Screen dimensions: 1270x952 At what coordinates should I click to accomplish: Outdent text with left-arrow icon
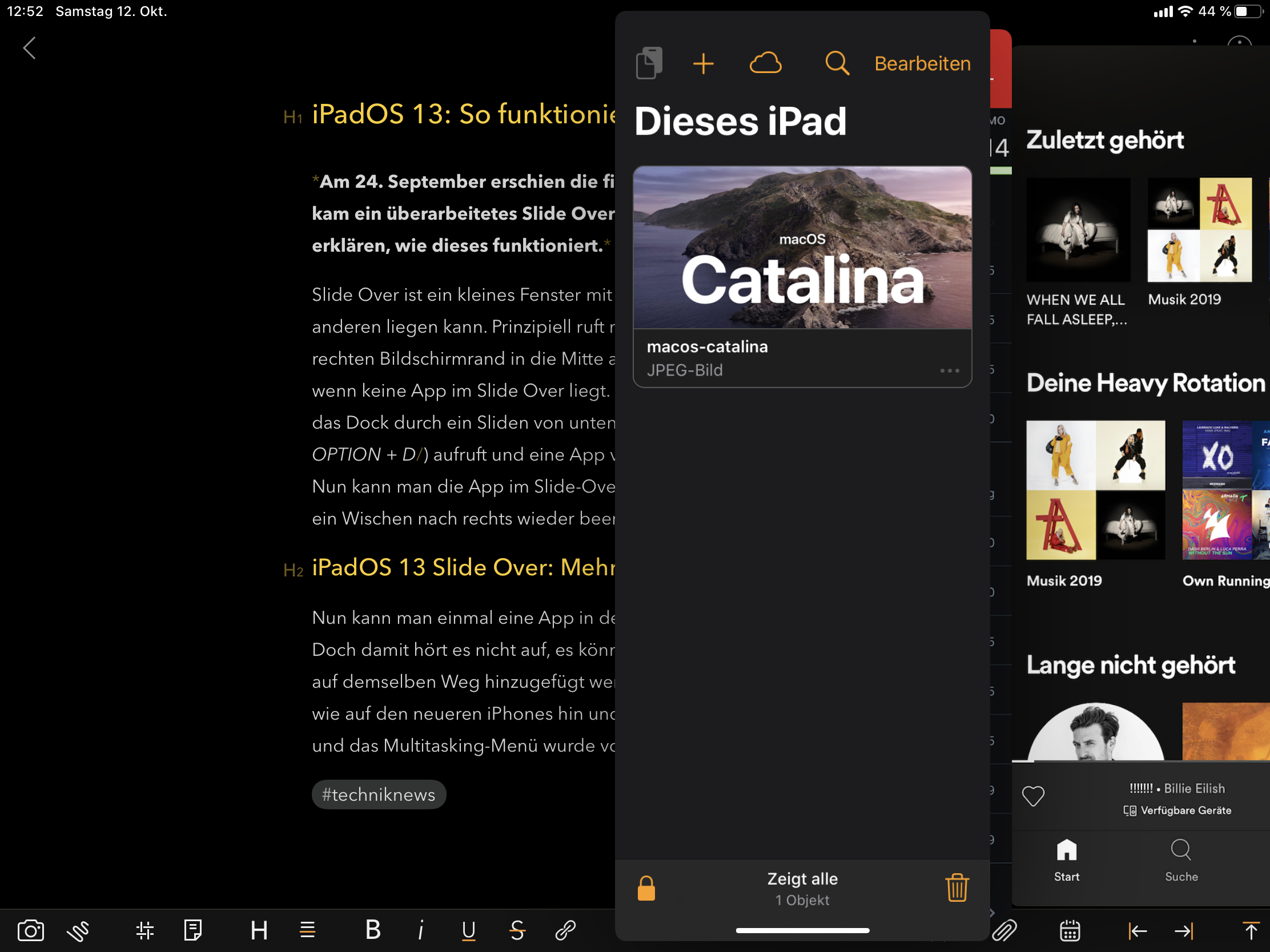point(1138,931)
